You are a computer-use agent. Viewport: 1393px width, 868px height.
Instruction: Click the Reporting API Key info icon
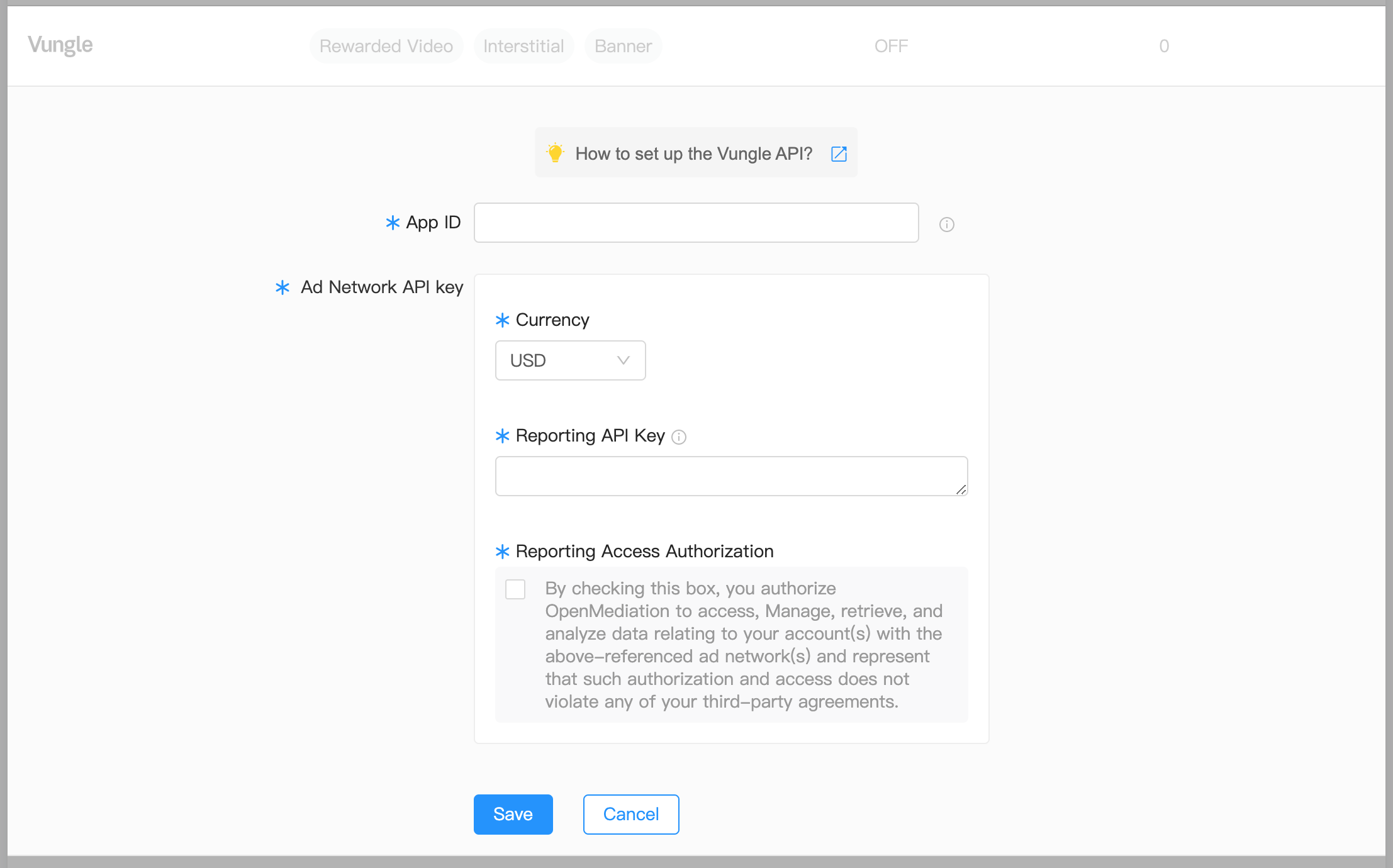pos(679,437)
